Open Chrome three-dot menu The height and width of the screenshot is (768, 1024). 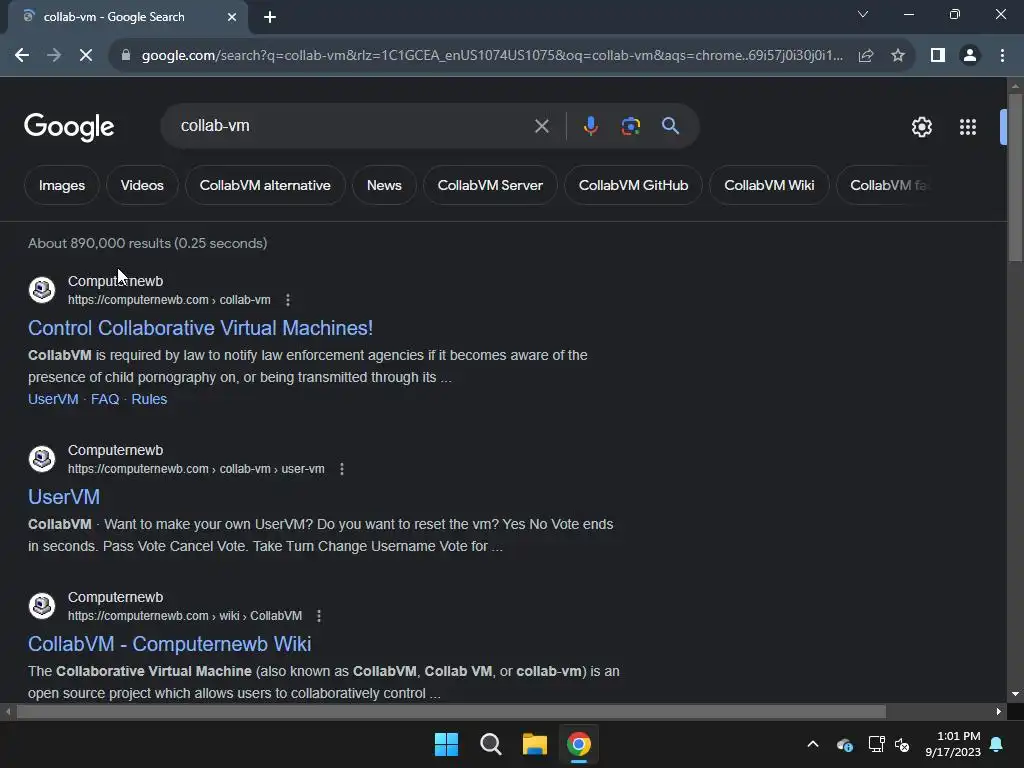point(1002,56)
